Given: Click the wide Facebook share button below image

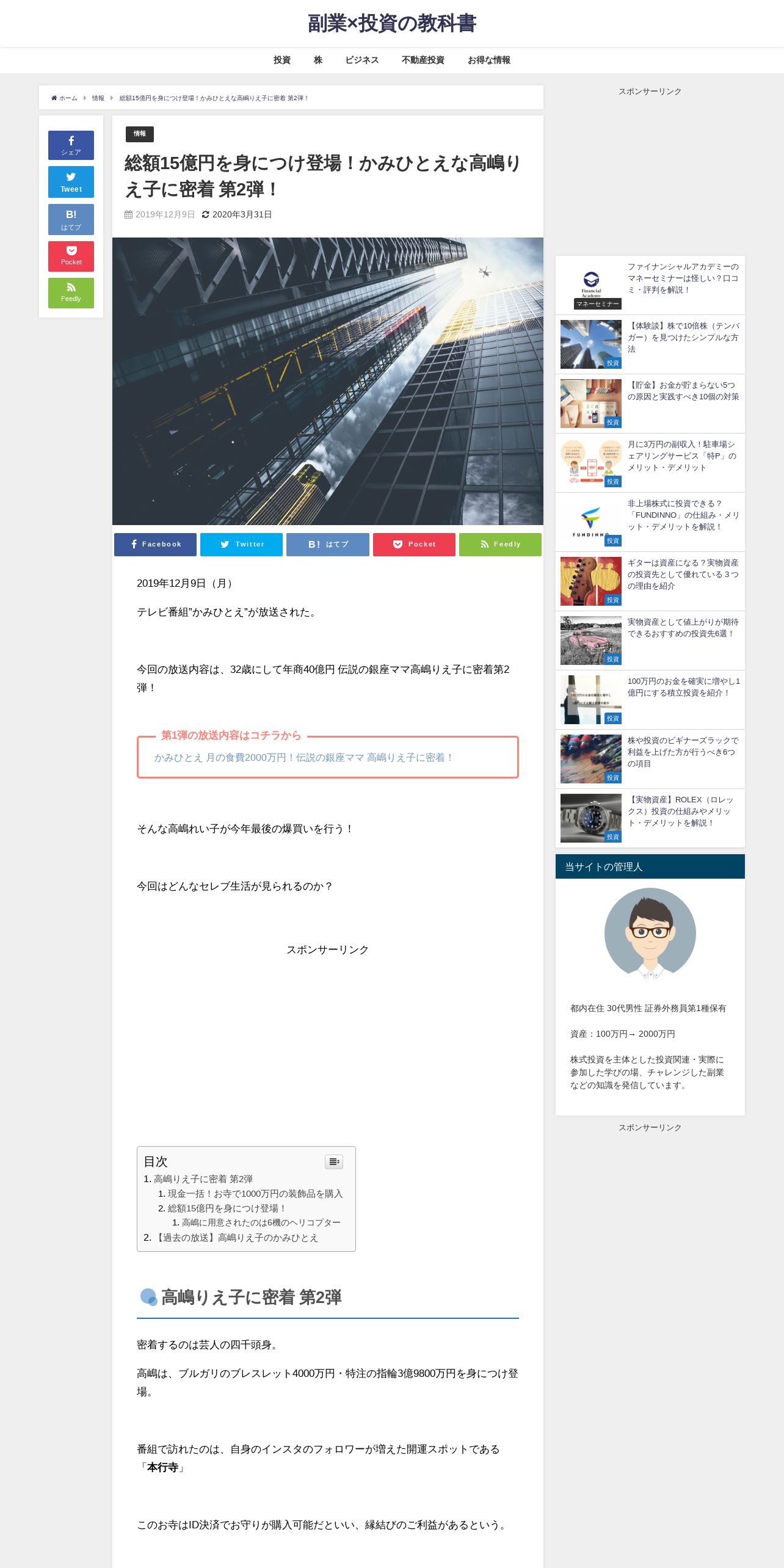Looking at the screenshot, I should [155, 545].
